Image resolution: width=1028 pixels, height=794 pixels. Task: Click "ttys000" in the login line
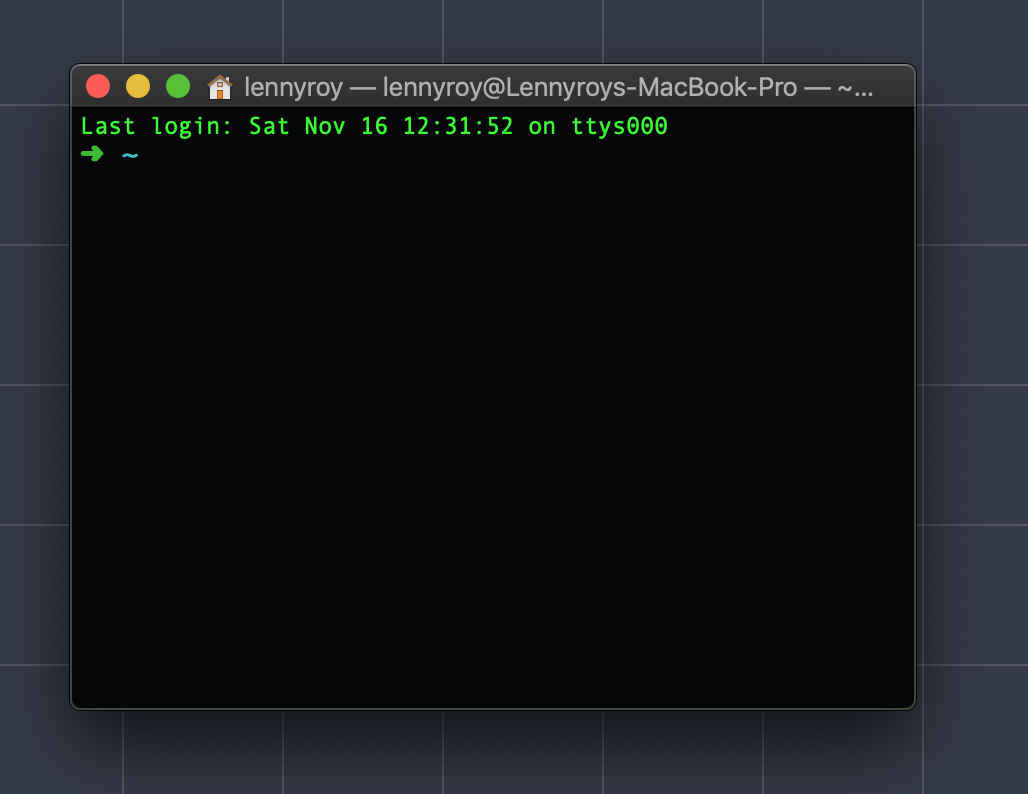pyautogui.click(x=620, y=126)
